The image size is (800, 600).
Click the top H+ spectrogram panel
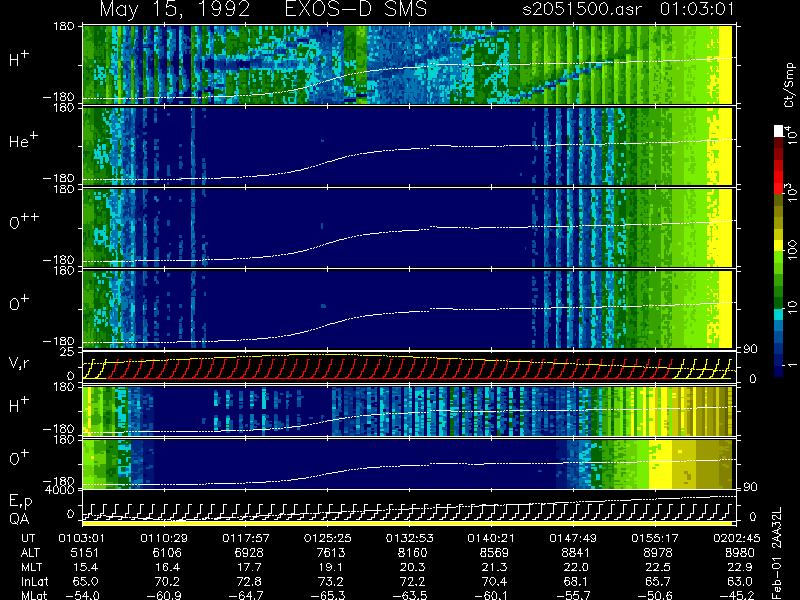(x=407, y=65)
